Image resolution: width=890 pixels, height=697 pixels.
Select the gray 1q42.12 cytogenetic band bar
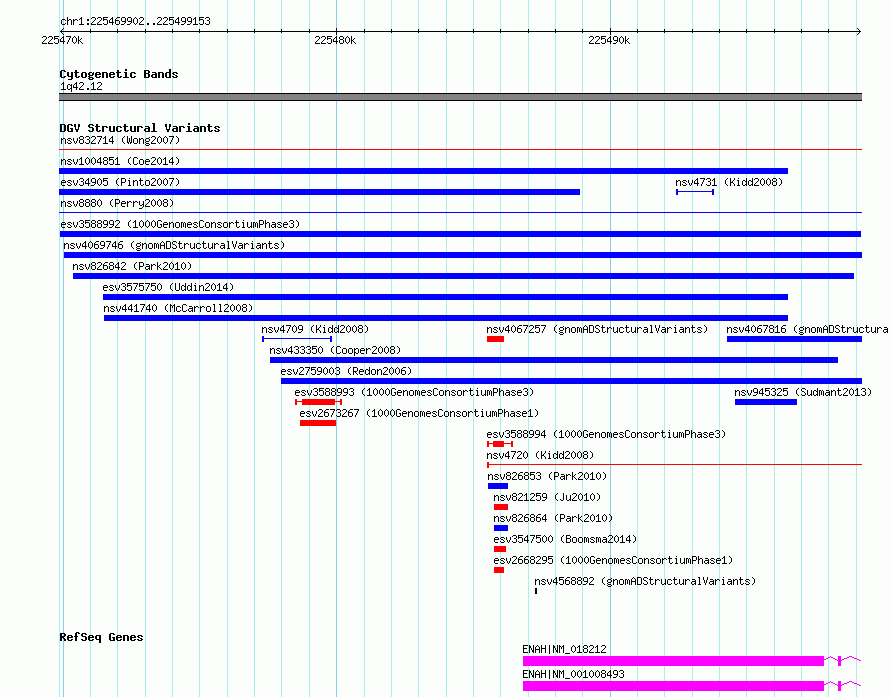(x=460, y=97)
